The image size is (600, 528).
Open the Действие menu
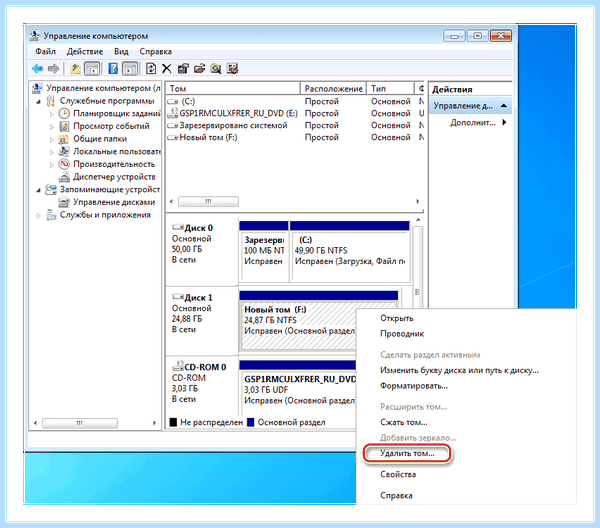(85, 52)
